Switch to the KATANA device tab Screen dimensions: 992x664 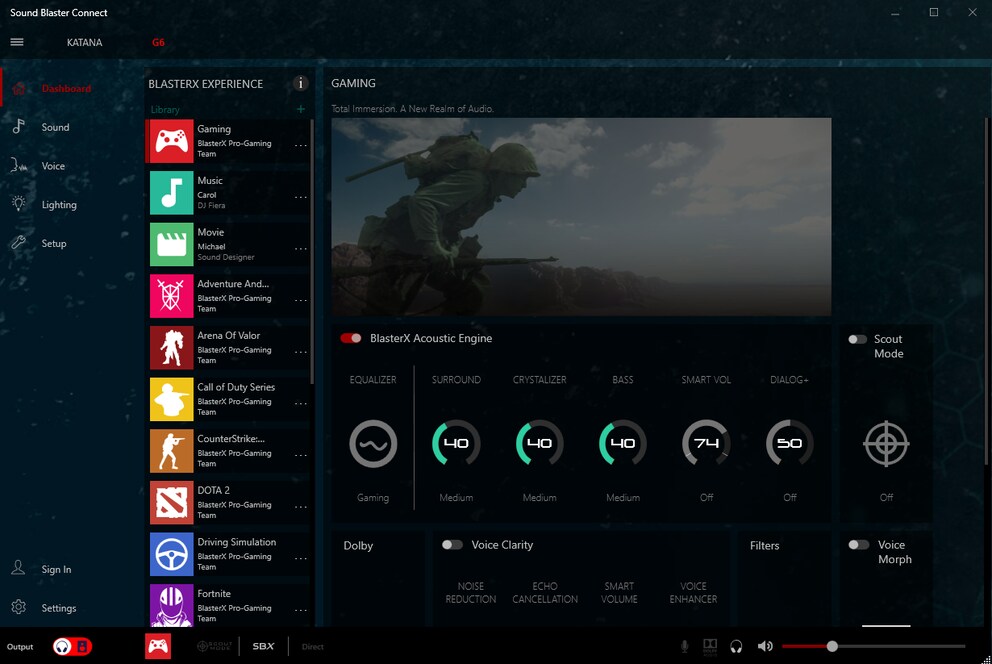point(84,42)
